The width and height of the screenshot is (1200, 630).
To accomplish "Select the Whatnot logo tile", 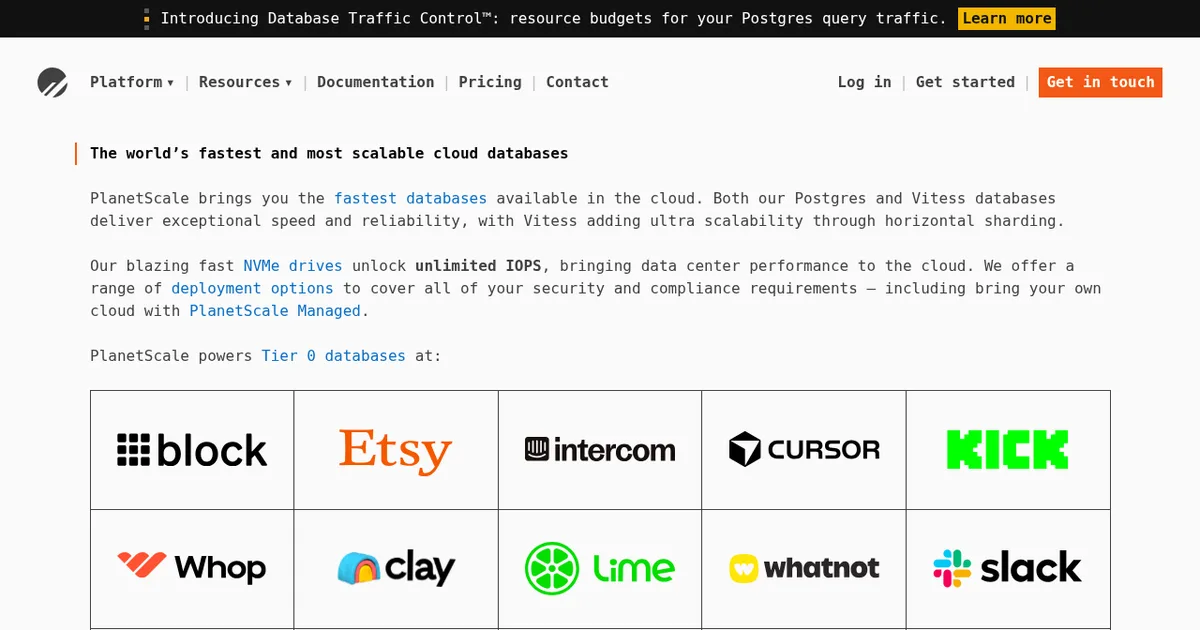I will (x=804, y=568).
